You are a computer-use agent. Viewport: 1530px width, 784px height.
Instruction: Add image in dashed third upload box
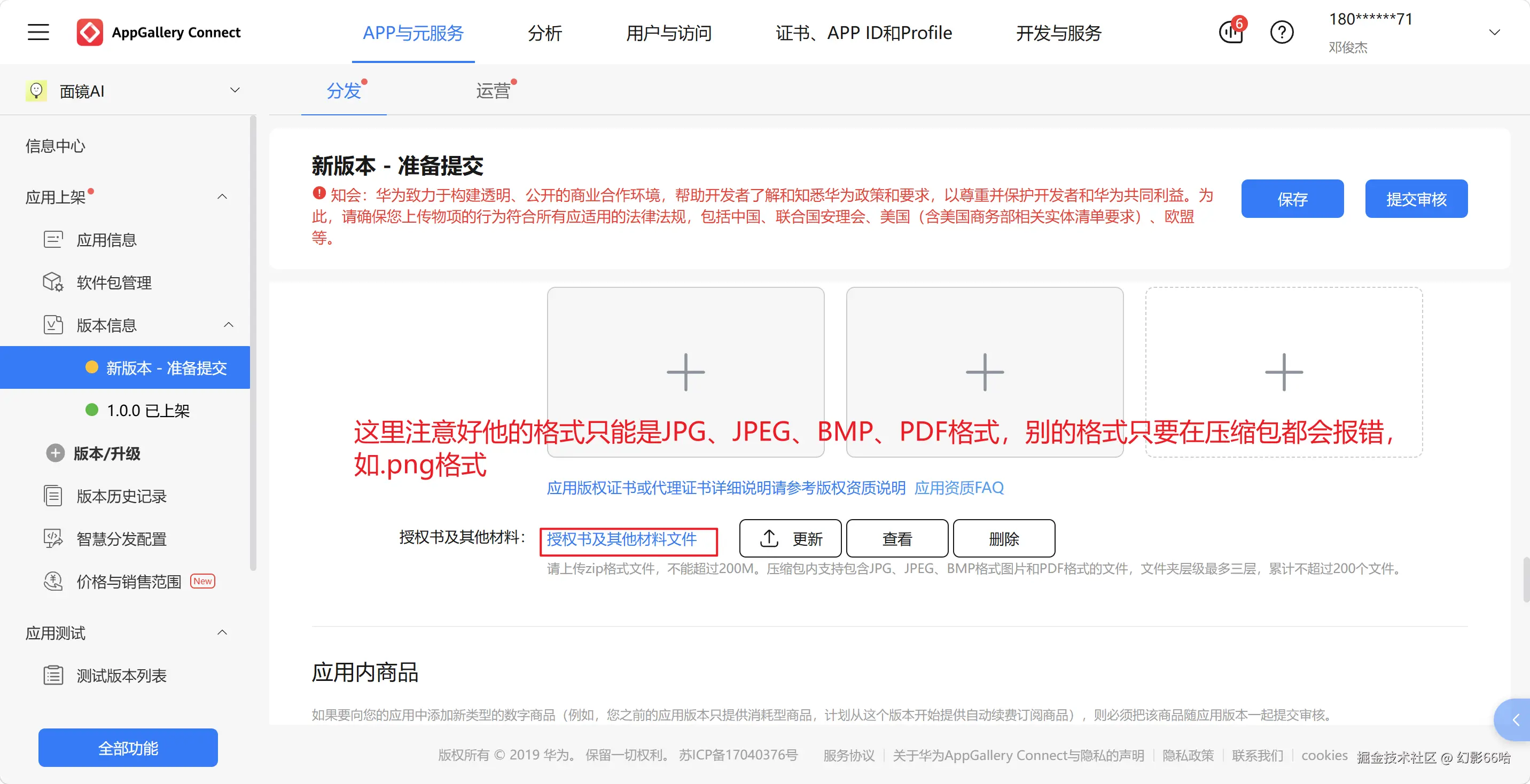(x=1284, y=372)
